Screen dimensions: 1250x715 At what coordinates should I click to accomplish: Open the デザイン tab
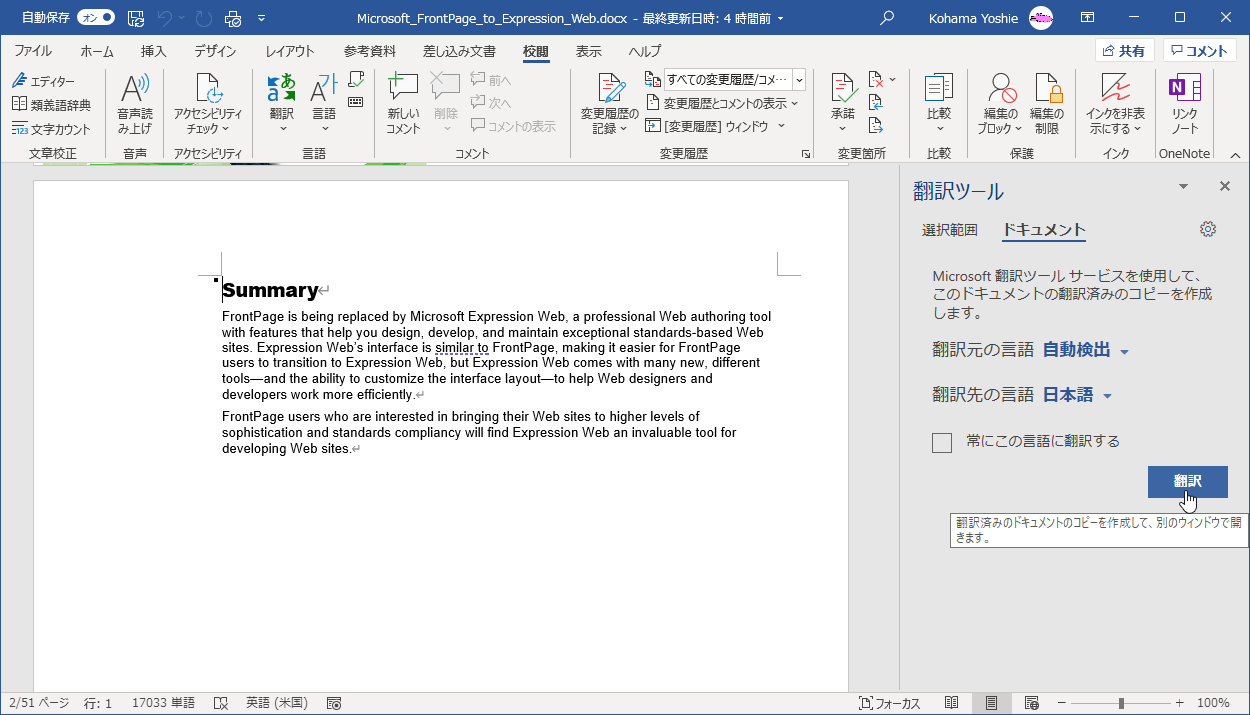(215, 51)
